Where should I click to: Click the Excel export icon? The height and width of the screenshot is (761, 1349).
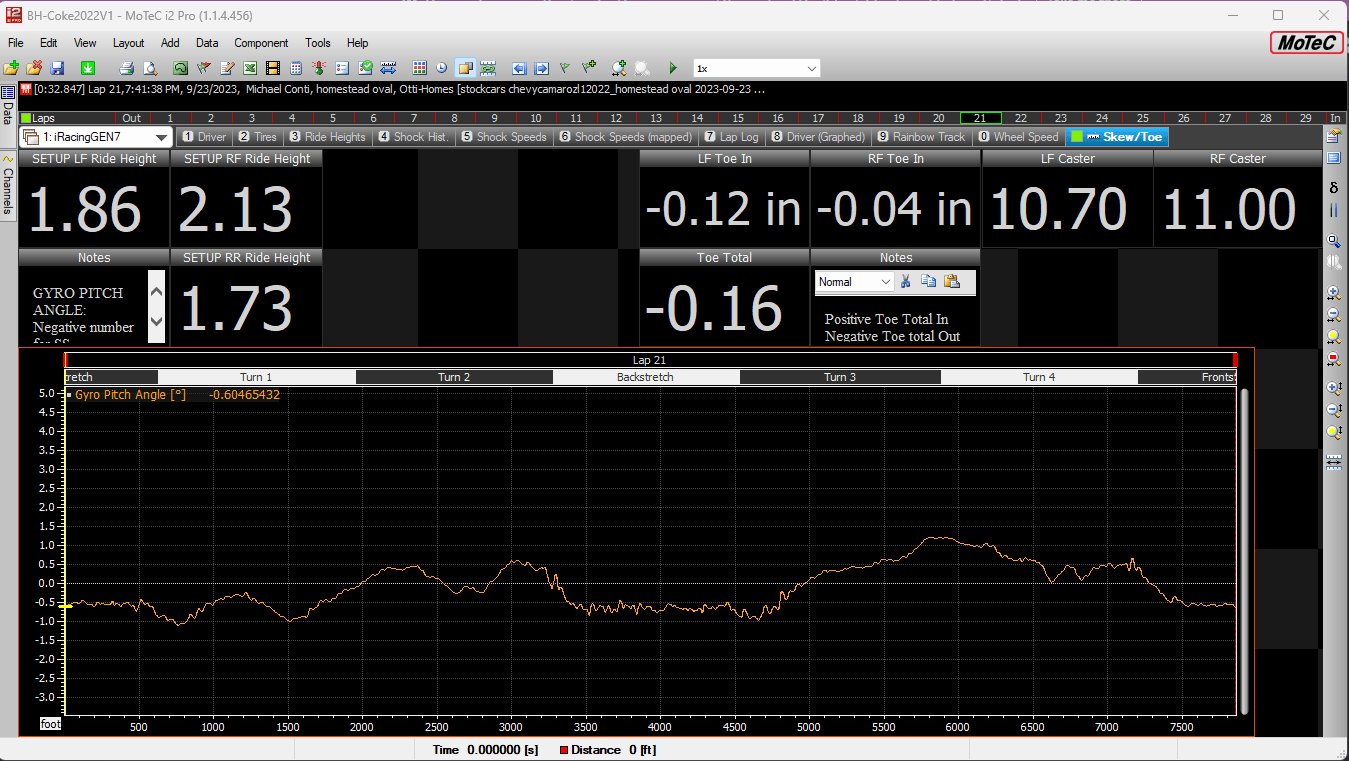coord(249,68)
